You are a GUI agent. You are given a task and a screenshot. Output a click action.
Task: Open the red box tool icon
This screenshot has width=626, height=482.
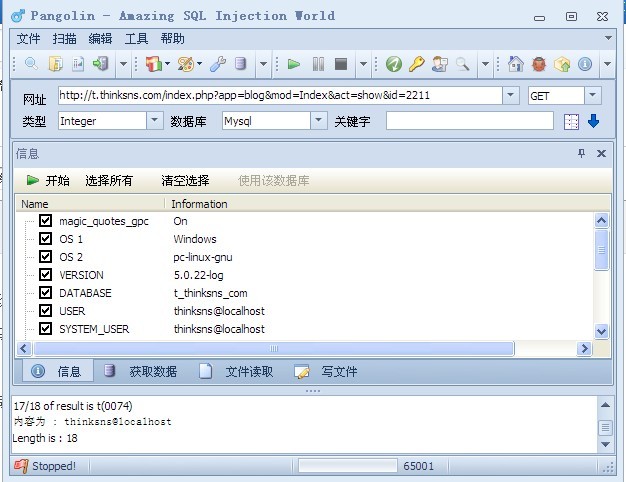(x=154, y=64)
